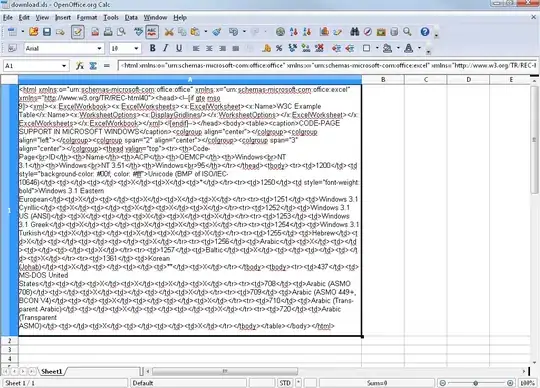Screen dimensions: 540x388
Task: Apply Percent number format
Action: tap(279, 48)
